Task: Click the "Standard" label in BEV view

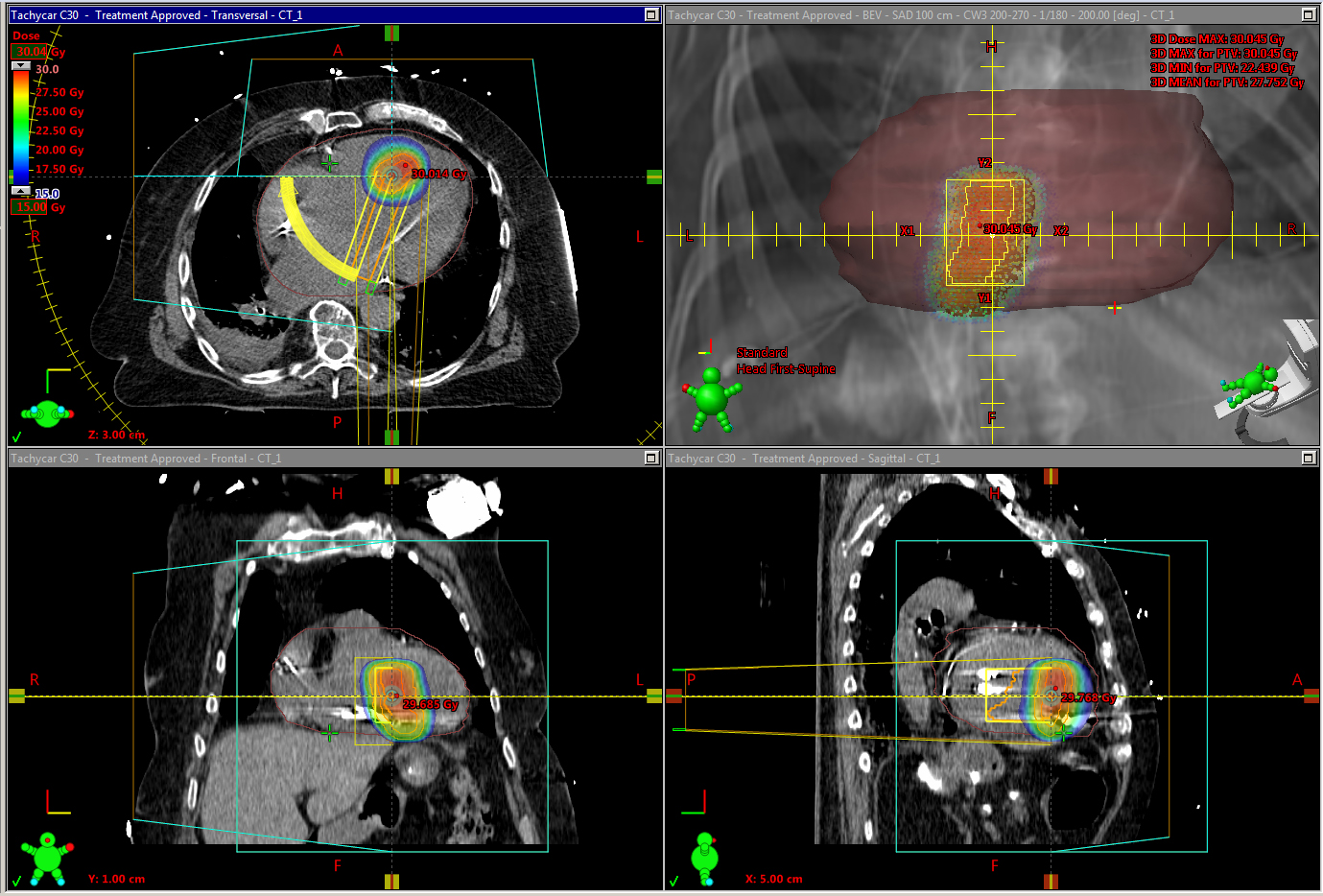Action: click(762, 353)
